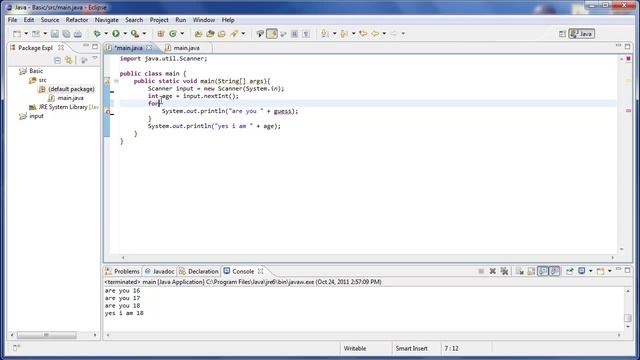Click the Search flashlight toolbar icon
Viewport: 640px width, 360px height.
click(234, 34)
